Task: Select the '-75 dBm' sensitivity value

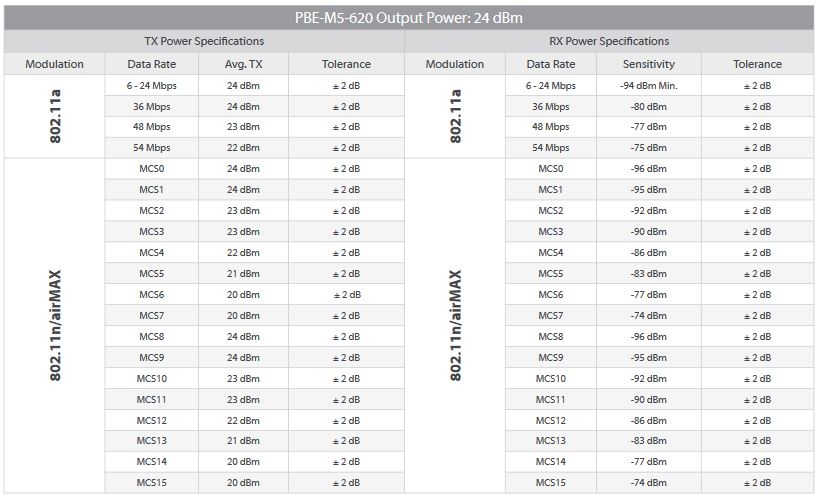Action: click(x=648, y=148)
